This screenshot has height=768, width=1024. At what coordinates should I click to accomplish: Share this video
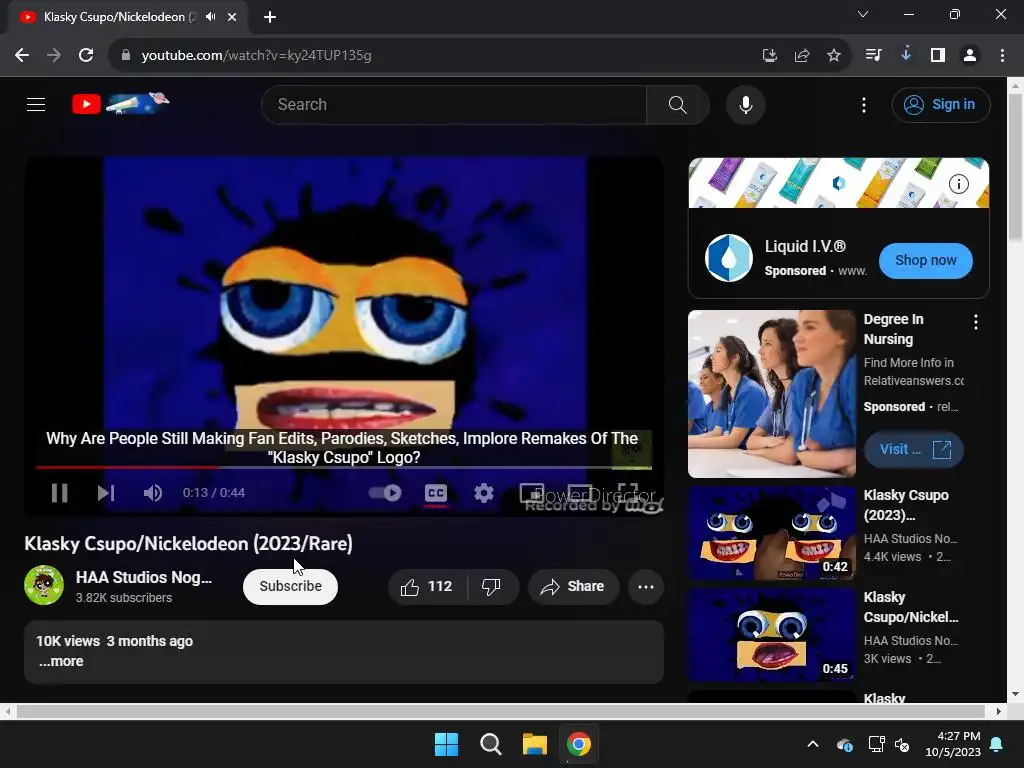point(573,586)
